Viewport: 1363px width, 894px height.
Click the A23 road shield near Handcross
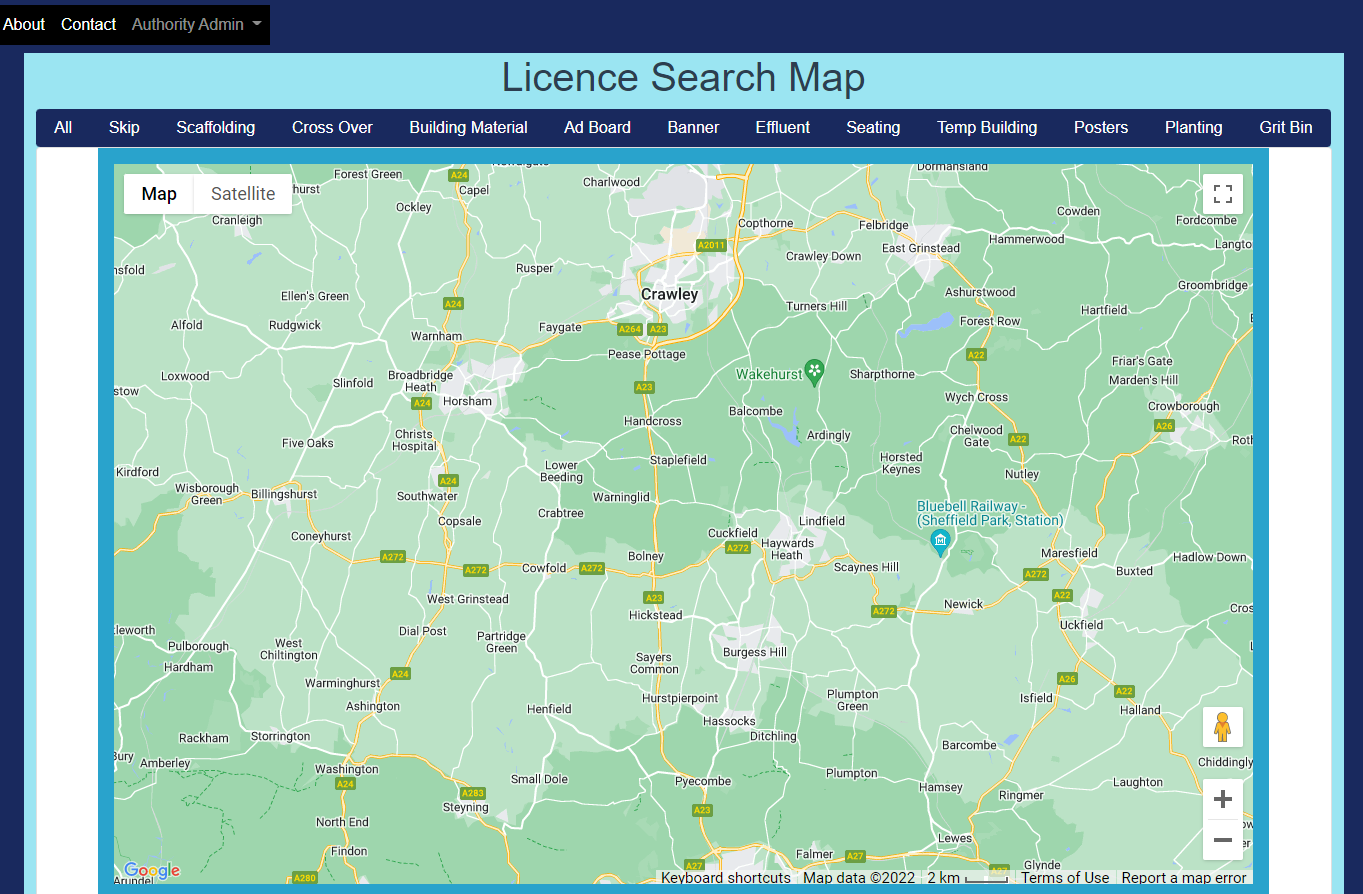click(645, 387)
